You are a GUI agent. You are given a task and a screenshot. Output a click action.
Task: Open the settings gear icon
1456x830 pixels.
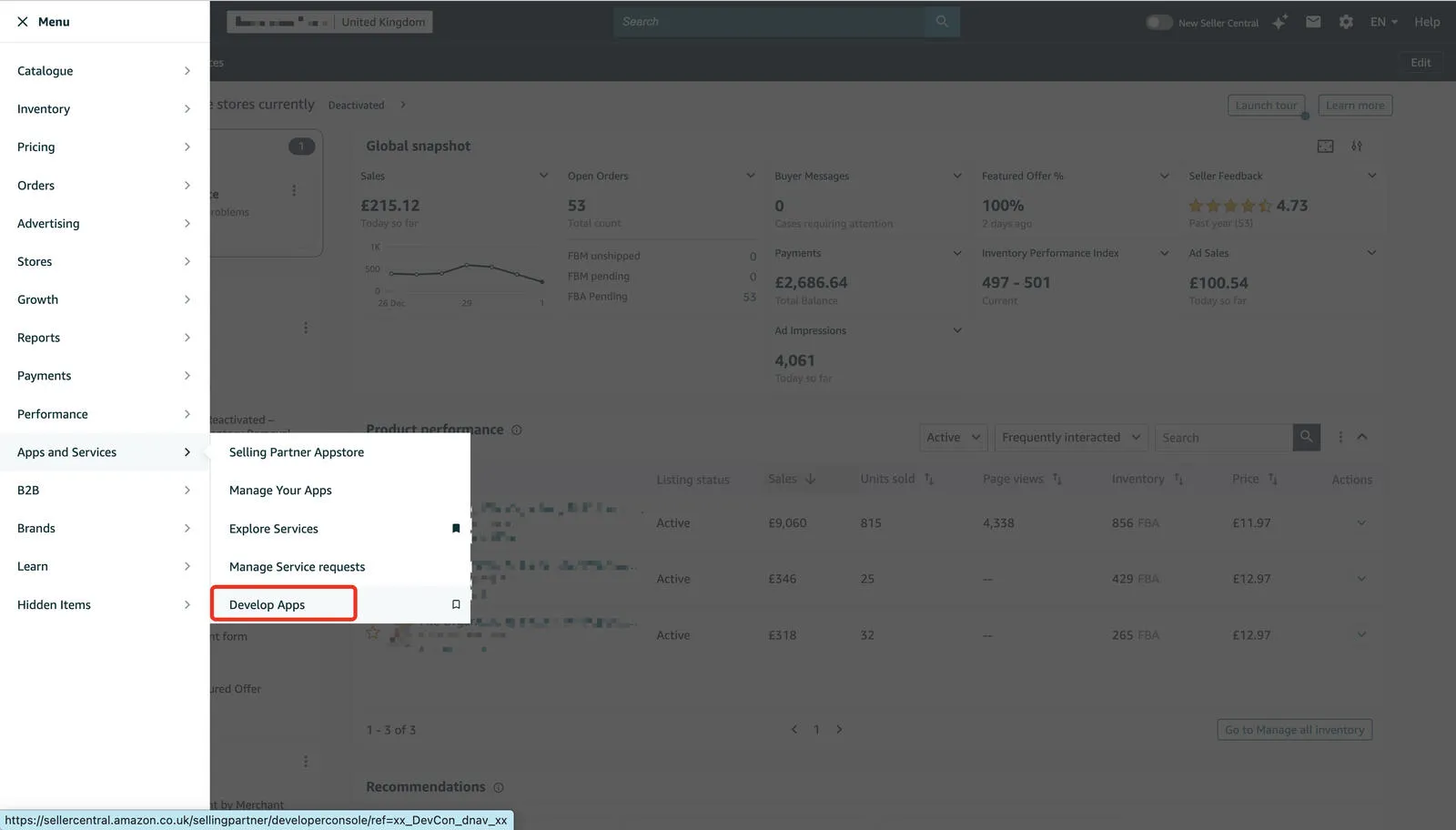point(1346,21)
